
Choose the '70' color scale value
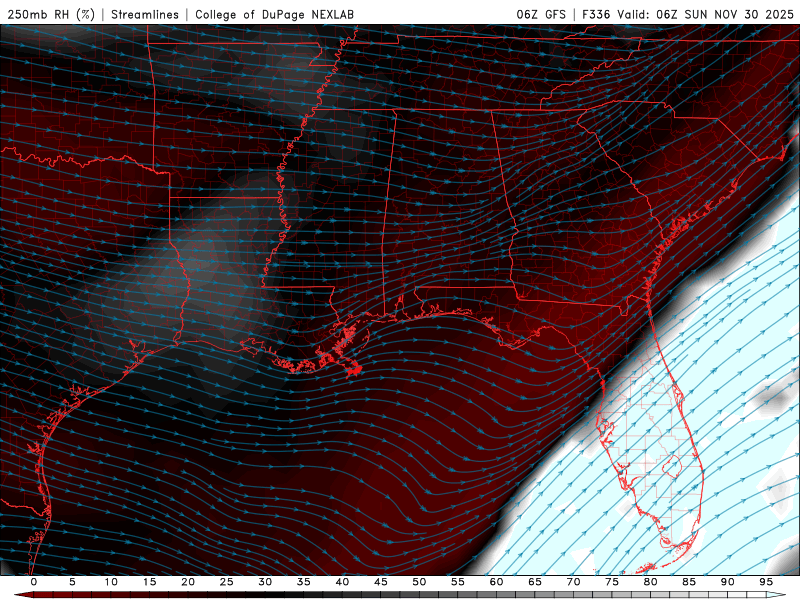[x=573, y=582]
